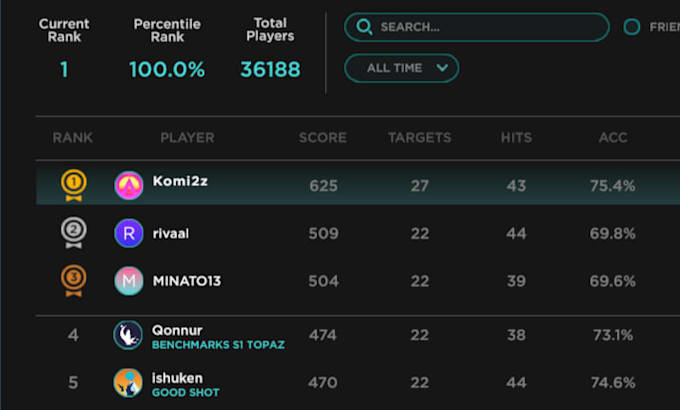Image resolution: width=680 pixels, height=410 pixels.
Task: Open rivaal's player name link
Action: click(x=170, y=233)
